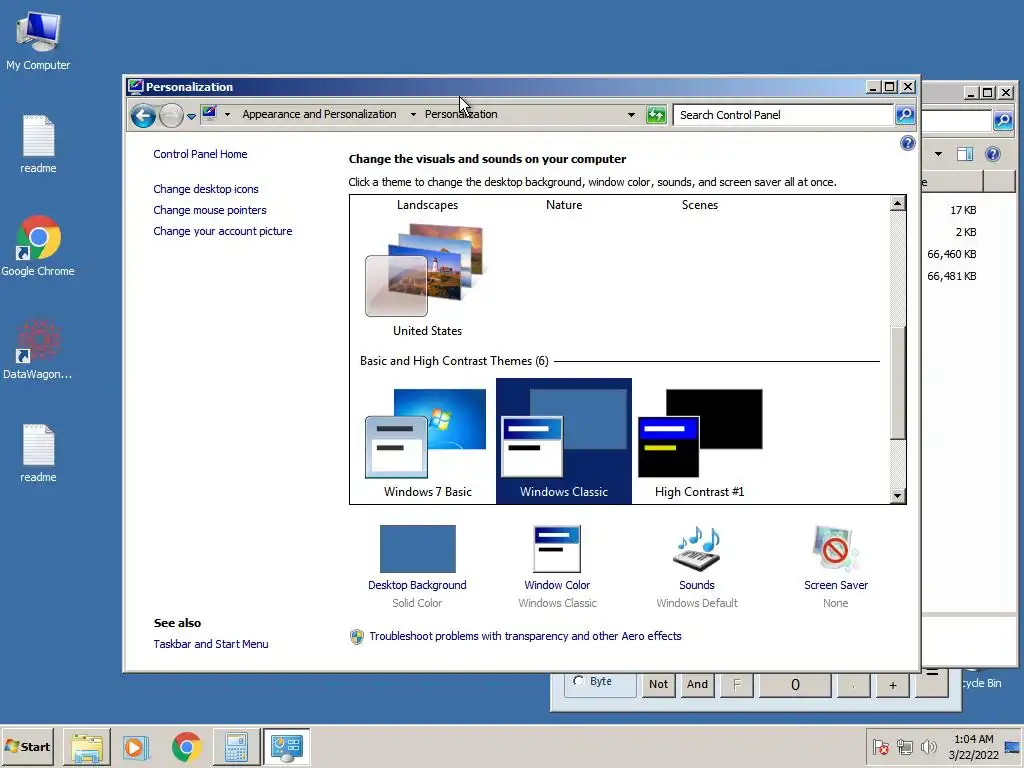Open Troubleshoot problems with transparency link
1024x768 pixels.
[x=525, y=636]
